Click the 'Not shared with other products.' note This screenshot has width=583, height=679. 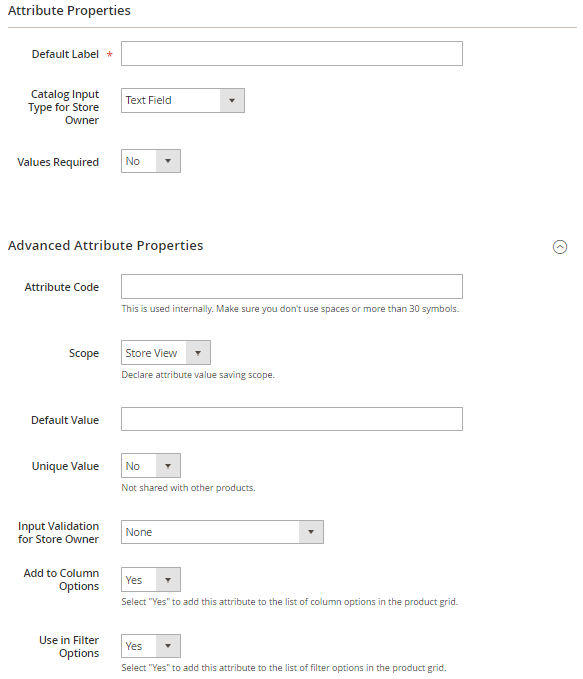[x=188, y=488]
